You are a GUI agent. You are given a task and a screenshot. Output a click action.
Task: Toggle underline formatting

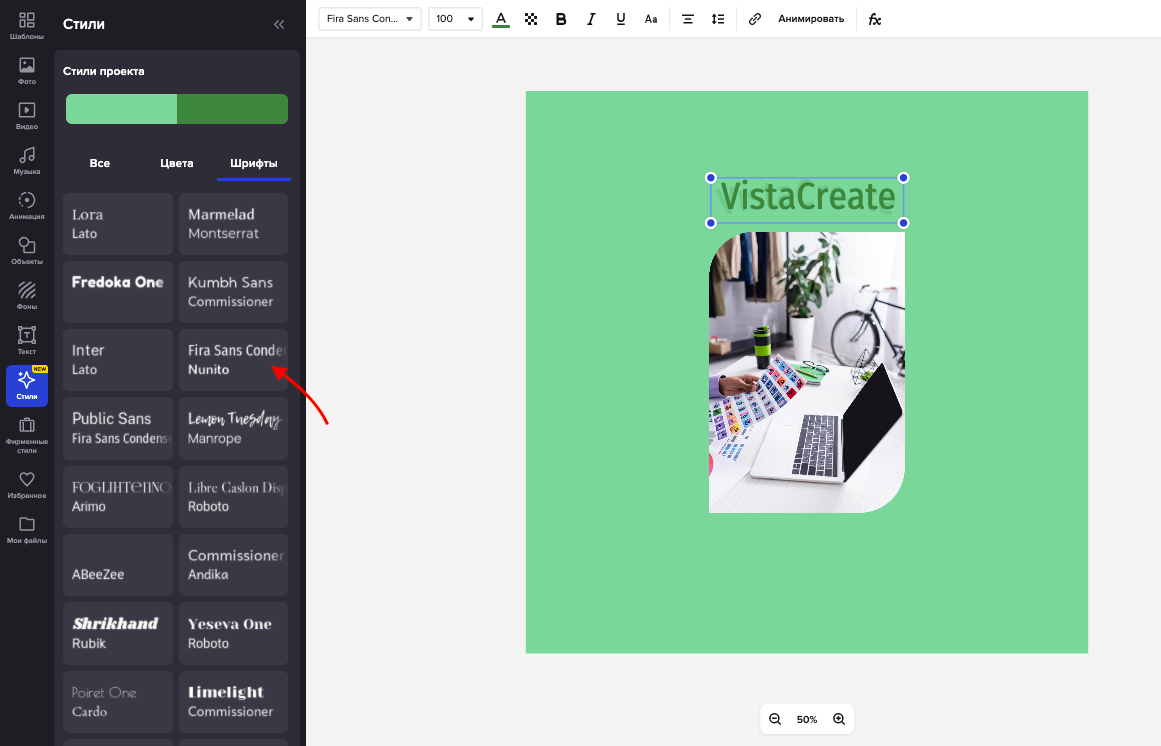[620, 19]
